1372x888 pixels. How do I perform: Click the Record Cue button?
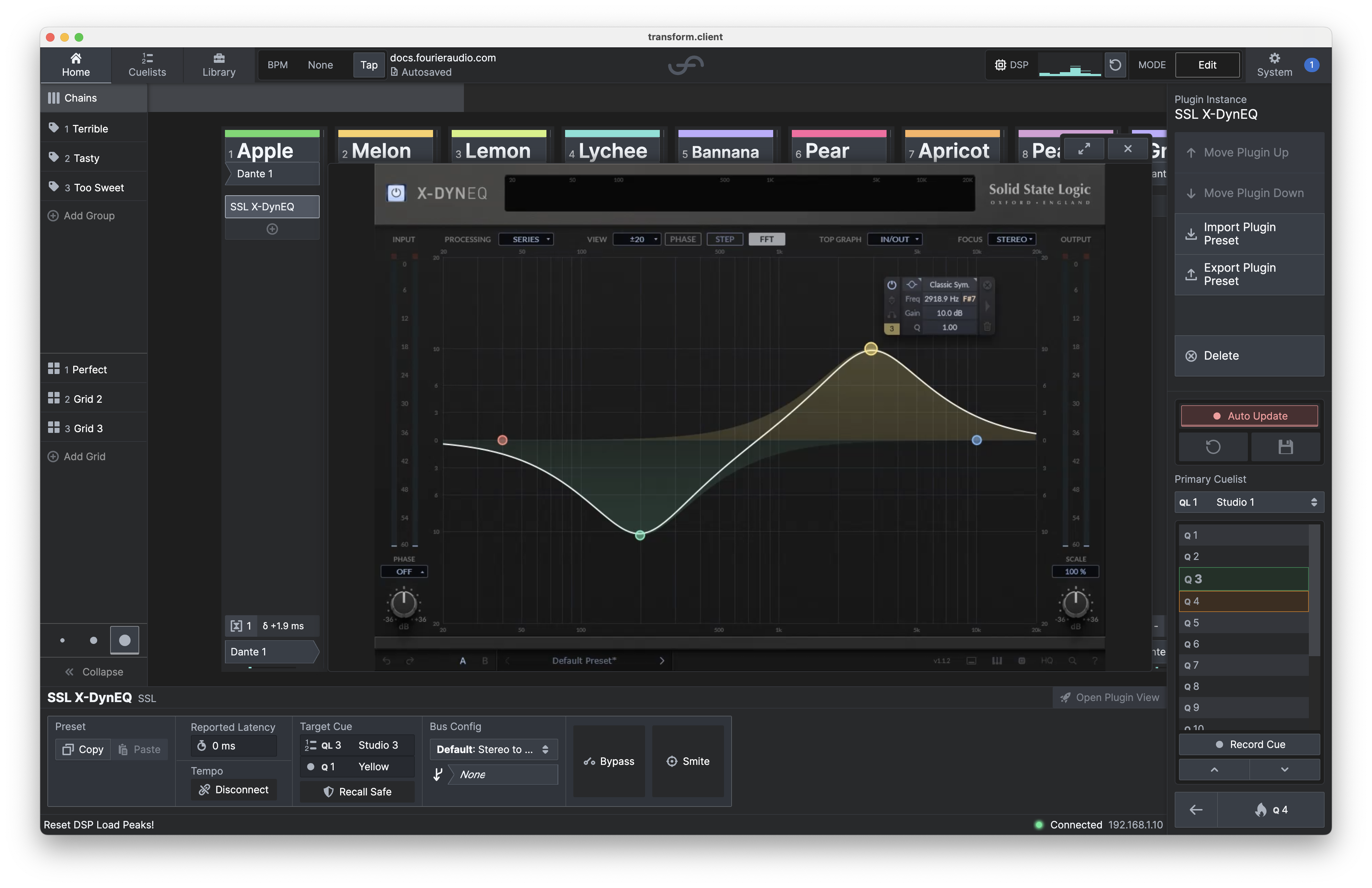pyautogui.click(x=1249, y=744)
